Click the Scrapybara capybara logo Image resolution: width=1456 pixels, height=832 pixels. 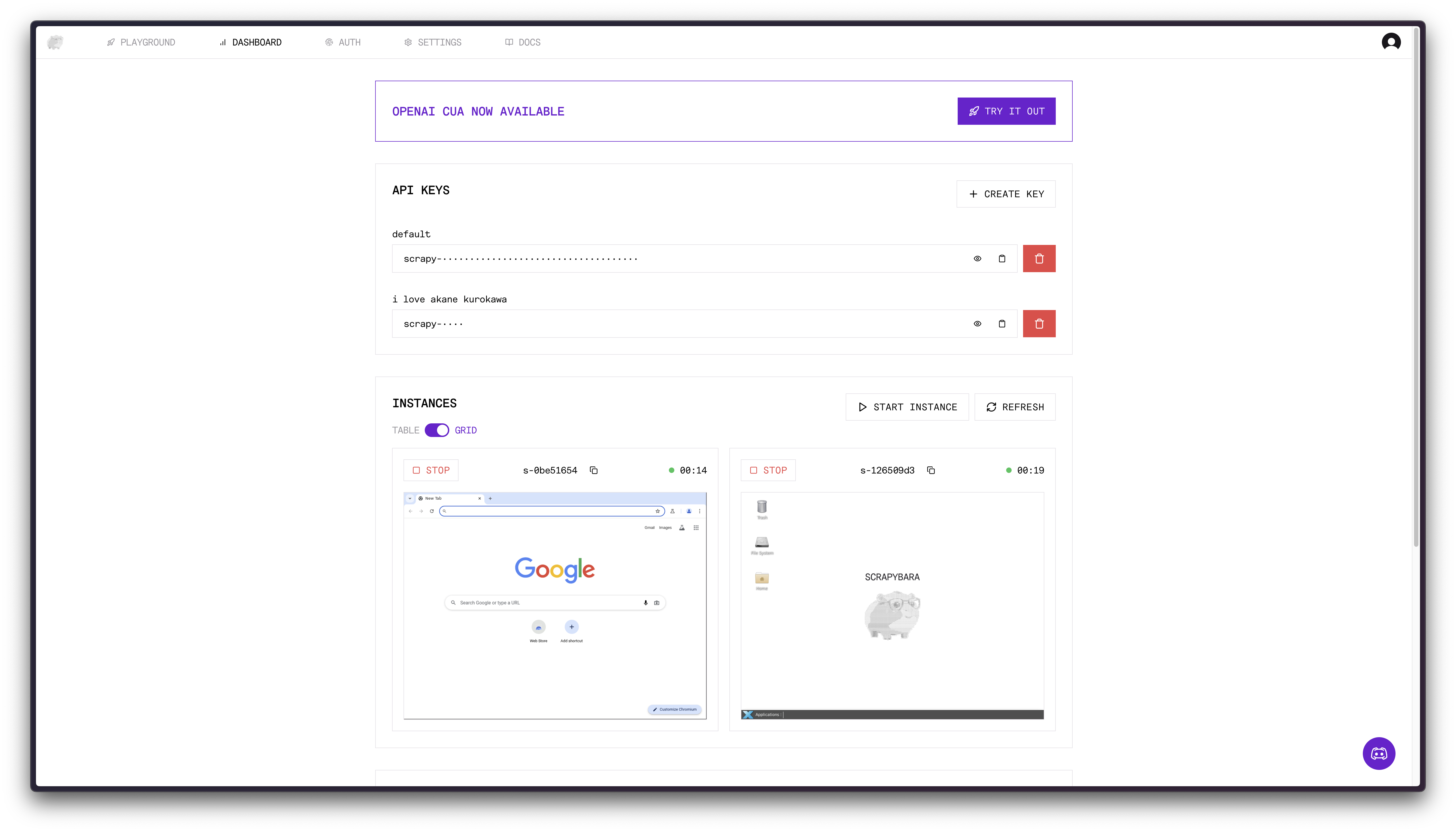(x=55, y=42)
